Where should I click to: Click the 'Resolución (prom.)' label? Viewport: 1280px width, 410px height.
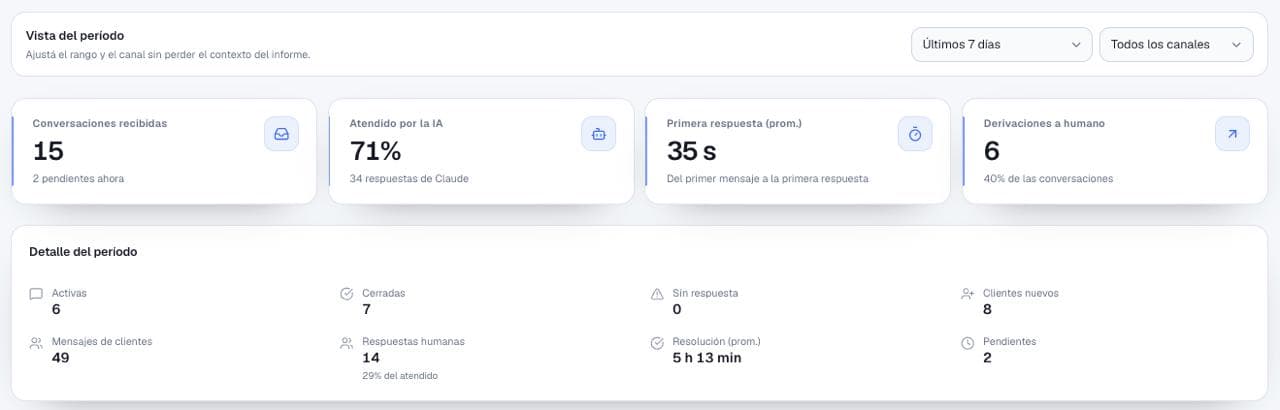tap(717, 341)
